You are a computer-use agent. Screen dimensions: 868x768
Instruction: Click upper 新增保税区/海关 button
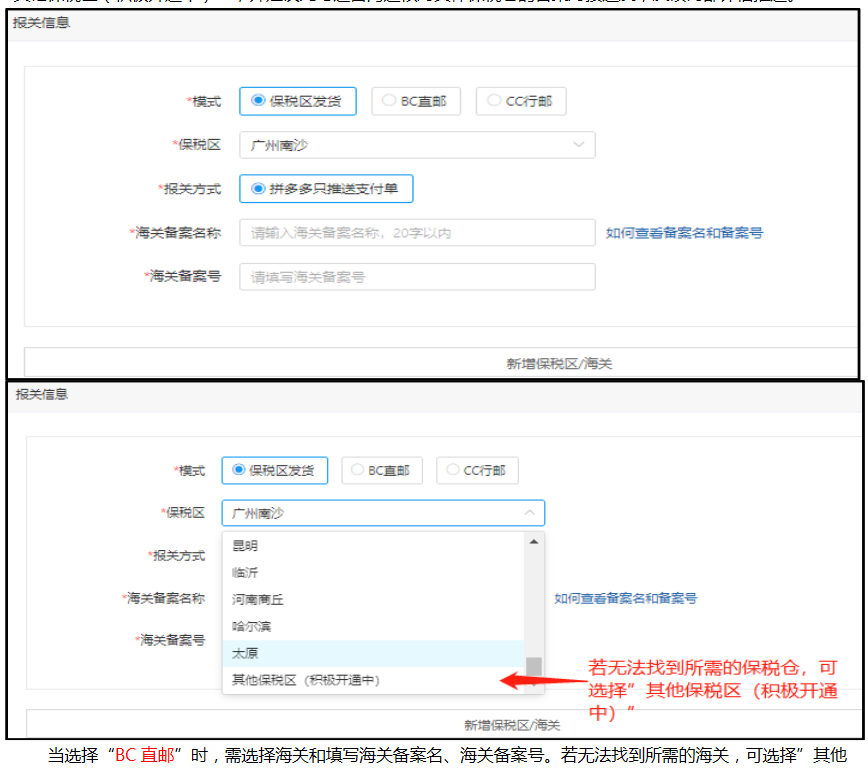click(x=559, y=363)
